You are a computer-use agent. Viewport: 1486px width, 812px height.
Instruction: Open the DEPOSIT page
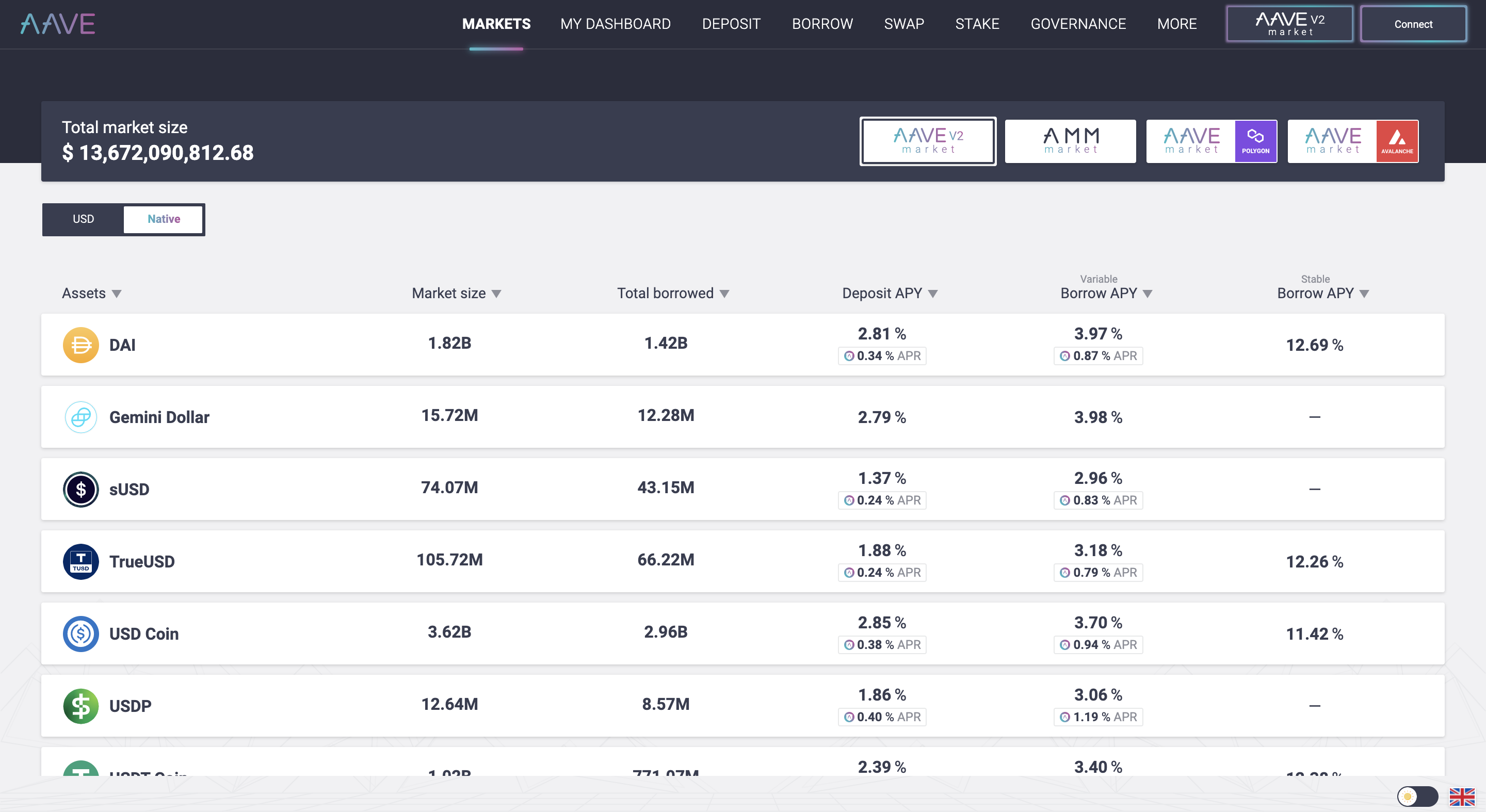[x=731, y=24]
